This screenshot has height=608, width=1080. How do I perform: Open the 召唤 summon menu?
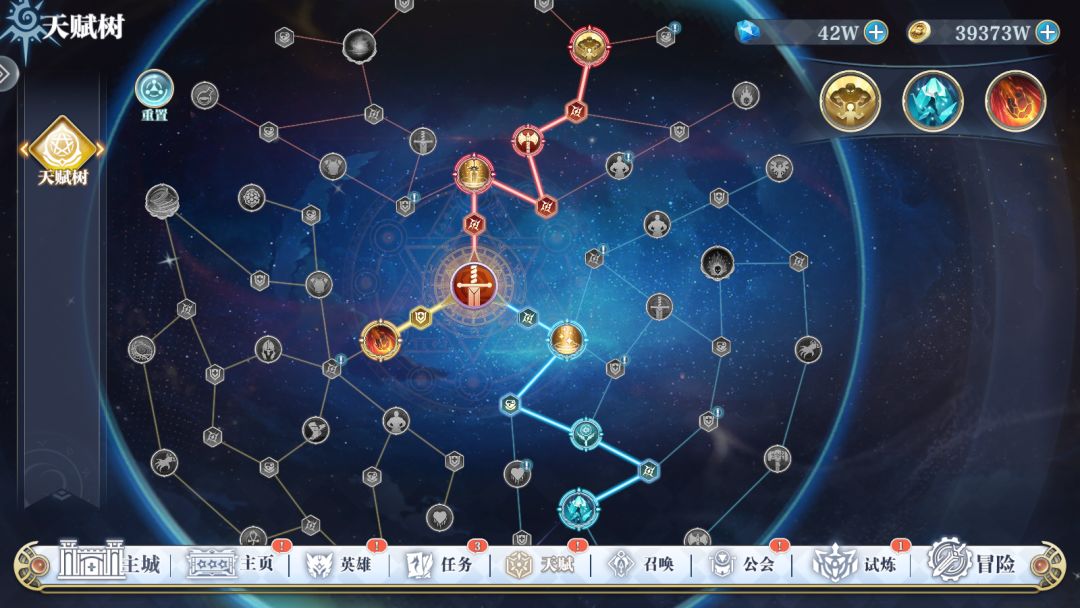point(640,565)
